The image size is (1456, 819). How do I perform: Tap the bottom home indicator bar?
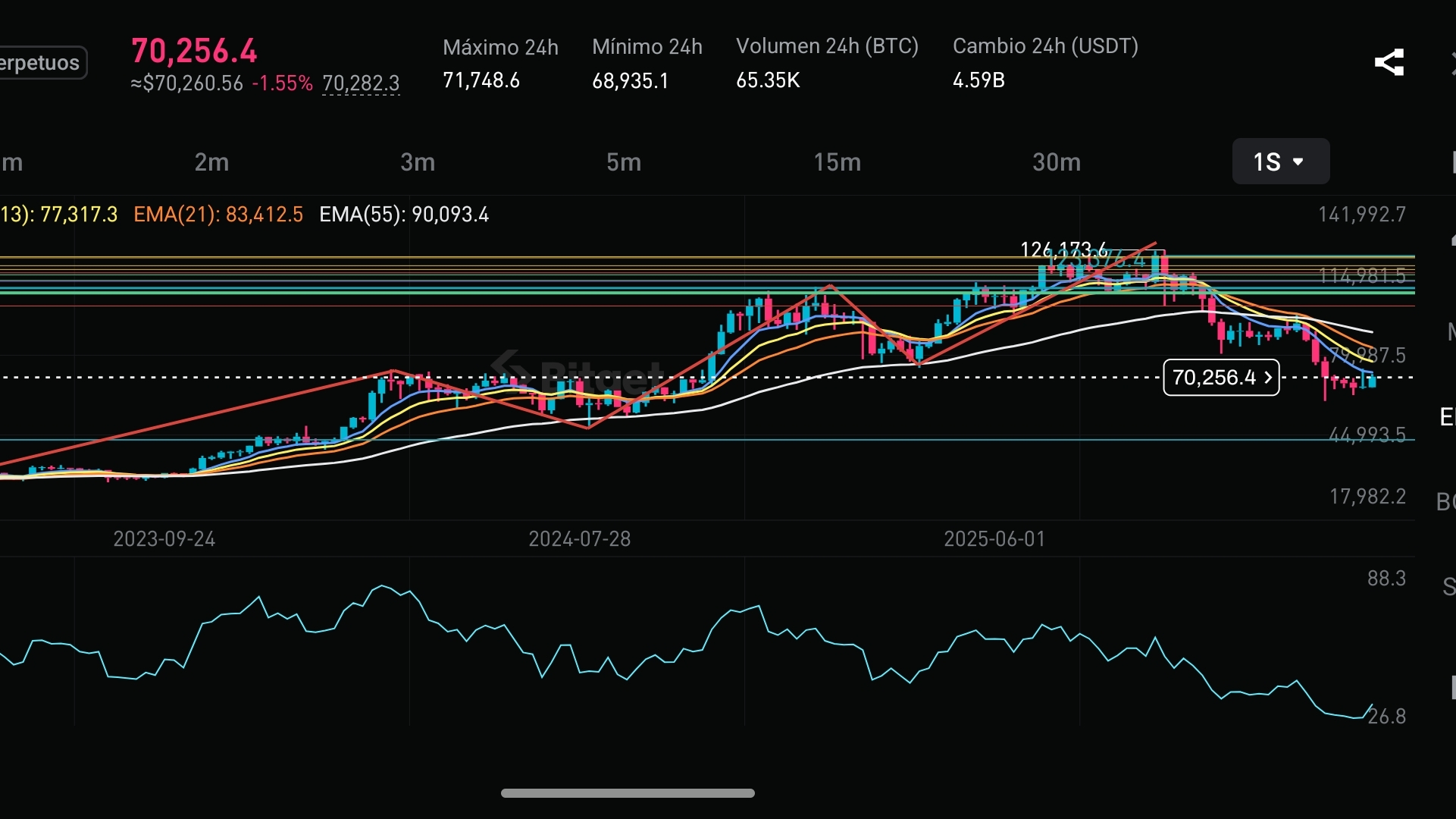[x=628, y=793]
